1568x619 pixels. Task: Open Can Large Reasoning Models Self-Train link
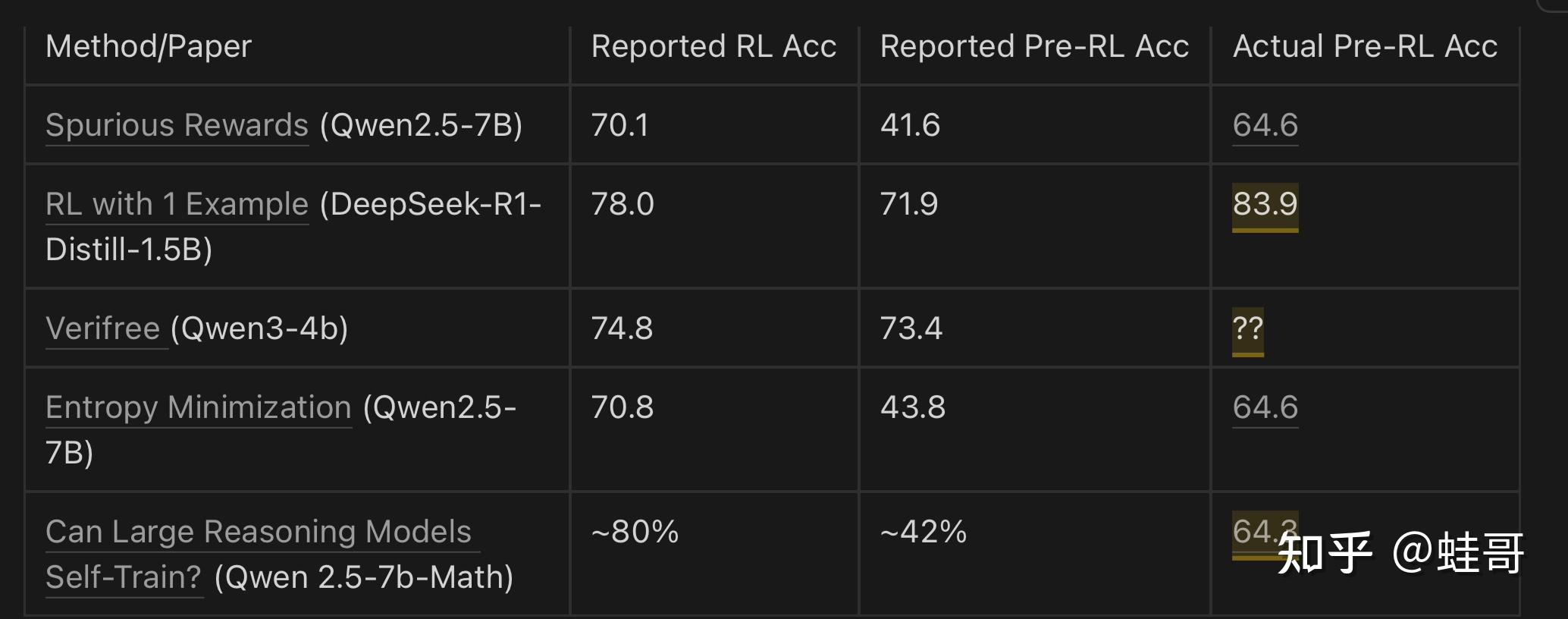click(x=258, y=532)
